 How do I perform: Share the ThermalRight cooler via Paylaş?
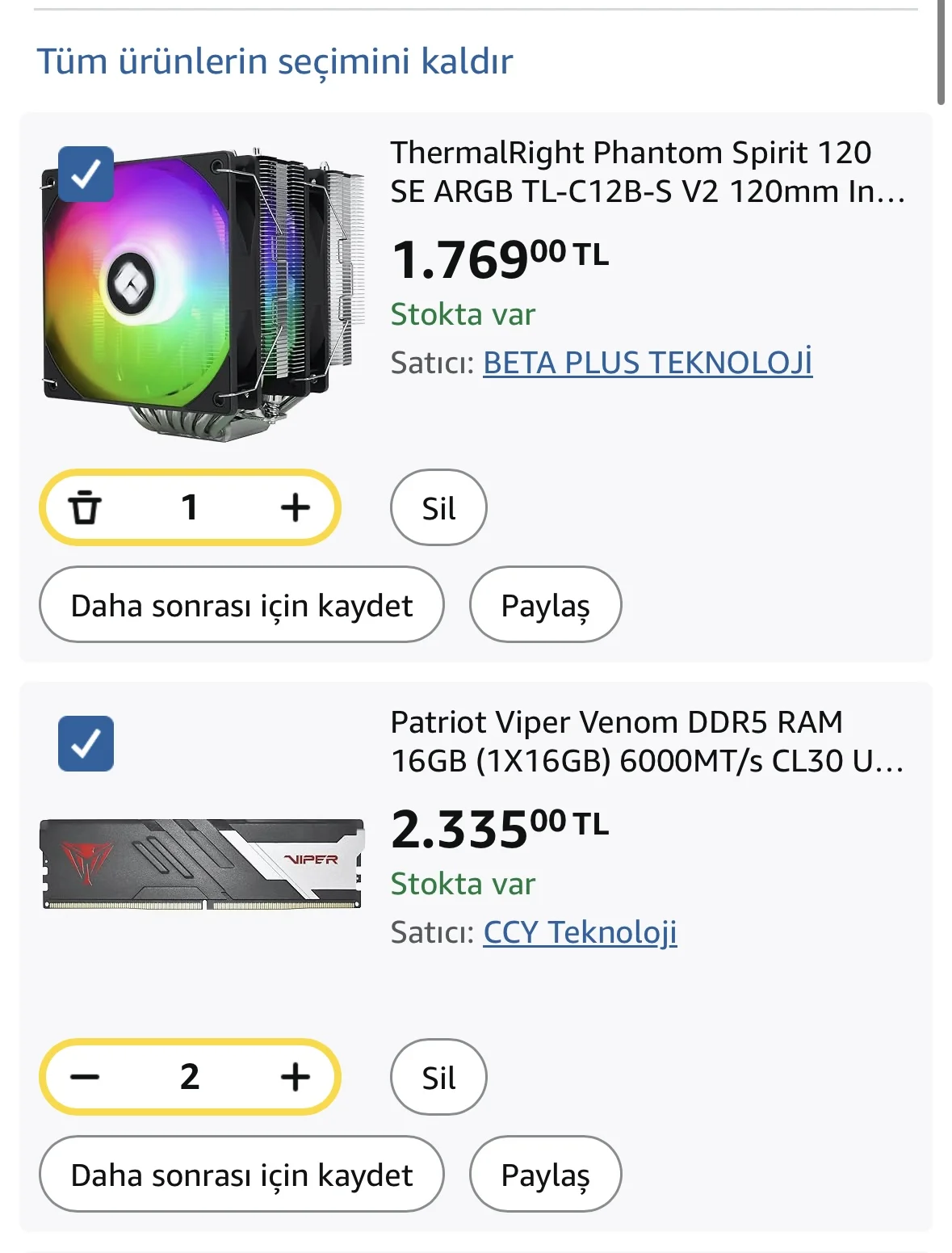click(x=545, y=605)
